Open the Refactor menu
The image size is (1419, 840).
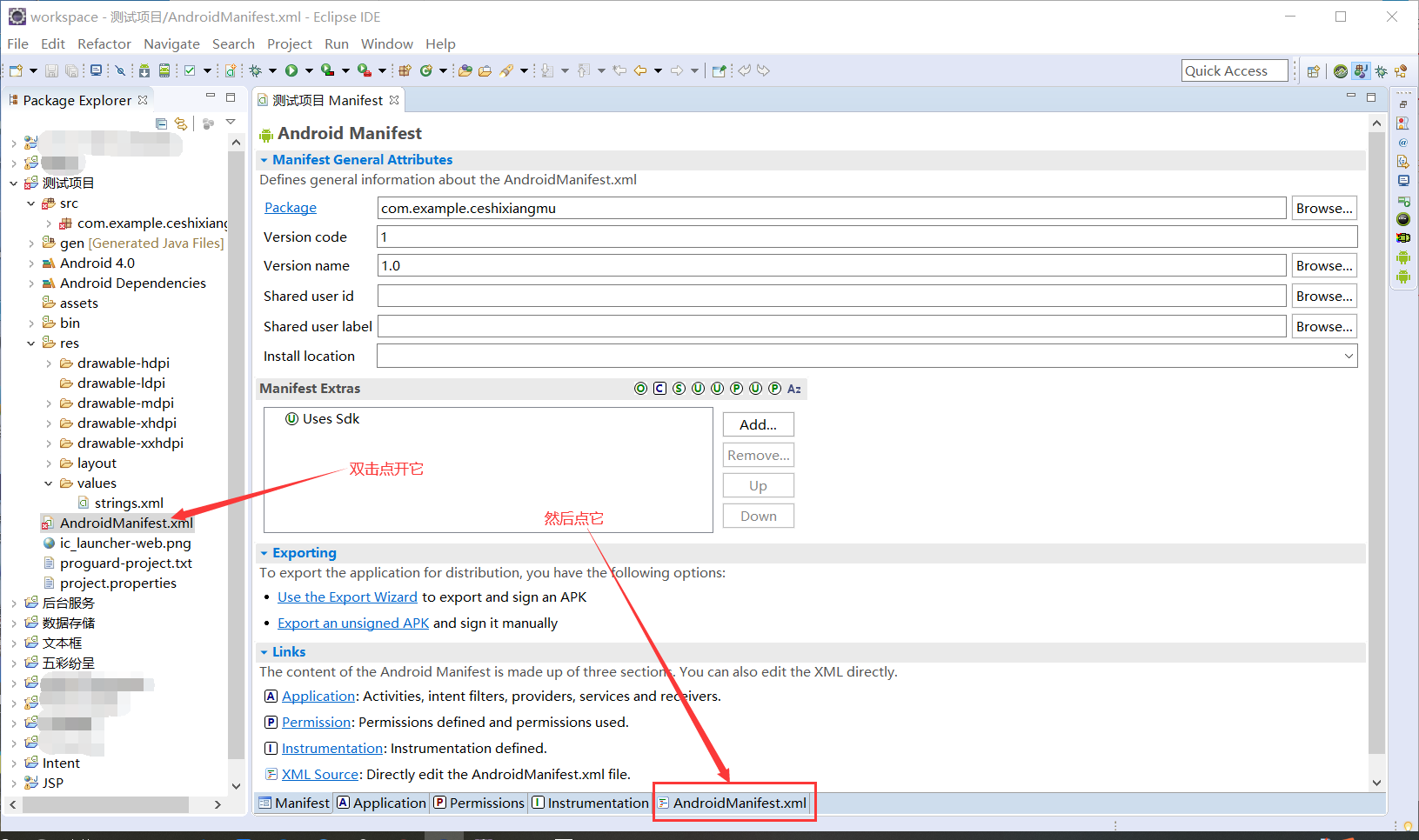click(104, 43)
